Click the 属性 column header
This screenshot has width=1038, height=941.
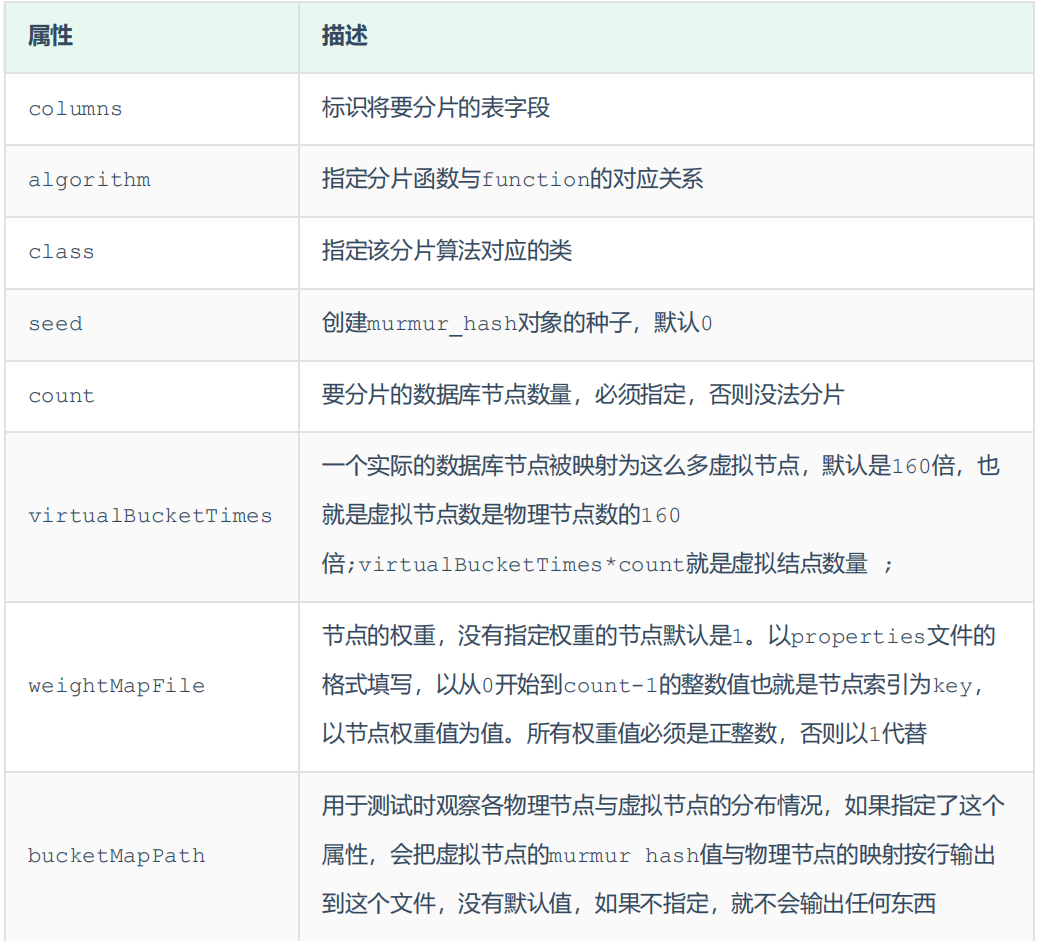(50, 37)
